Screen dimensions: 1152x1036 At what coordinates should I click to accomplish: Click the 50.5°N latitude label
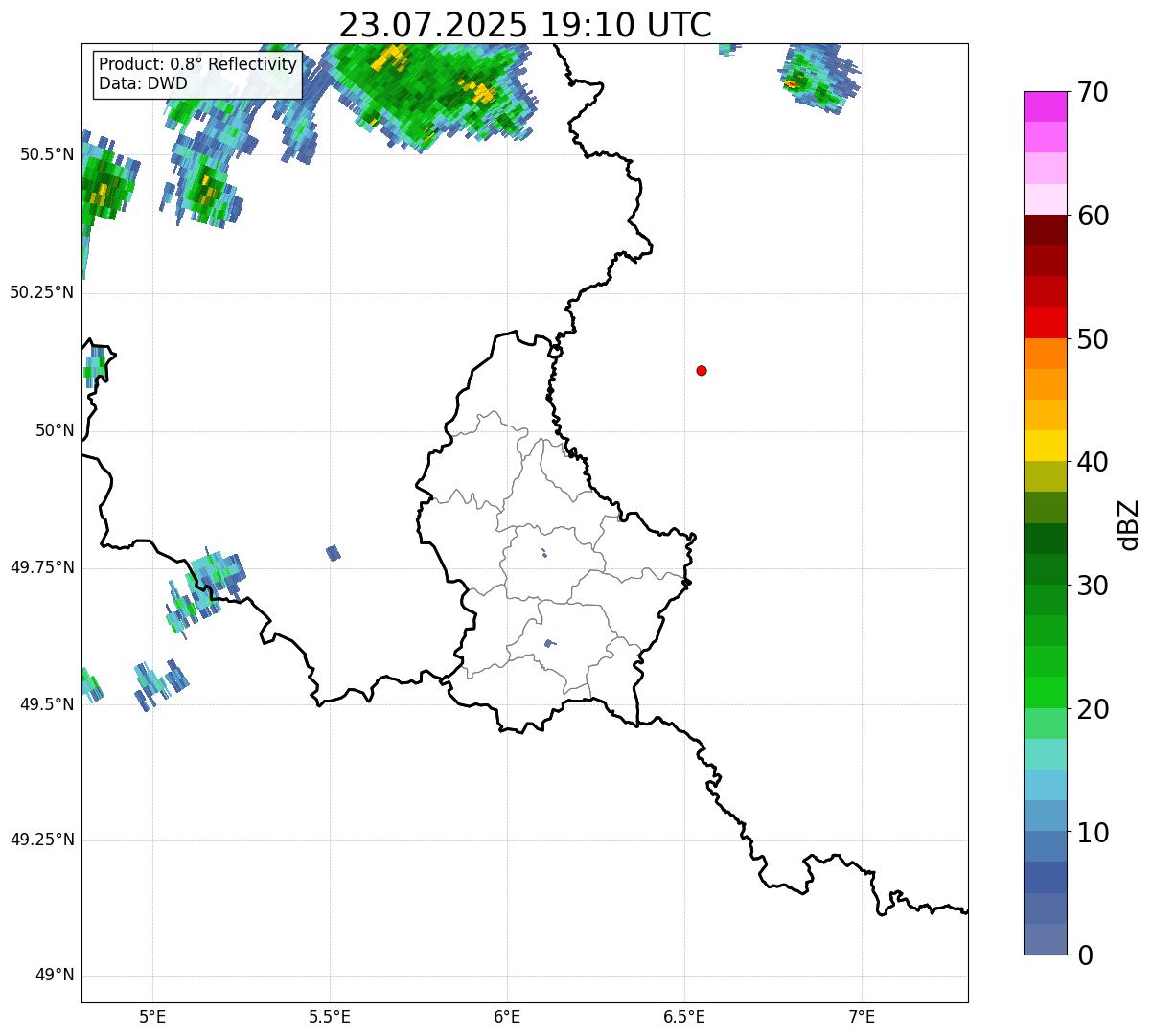(48, 154)
